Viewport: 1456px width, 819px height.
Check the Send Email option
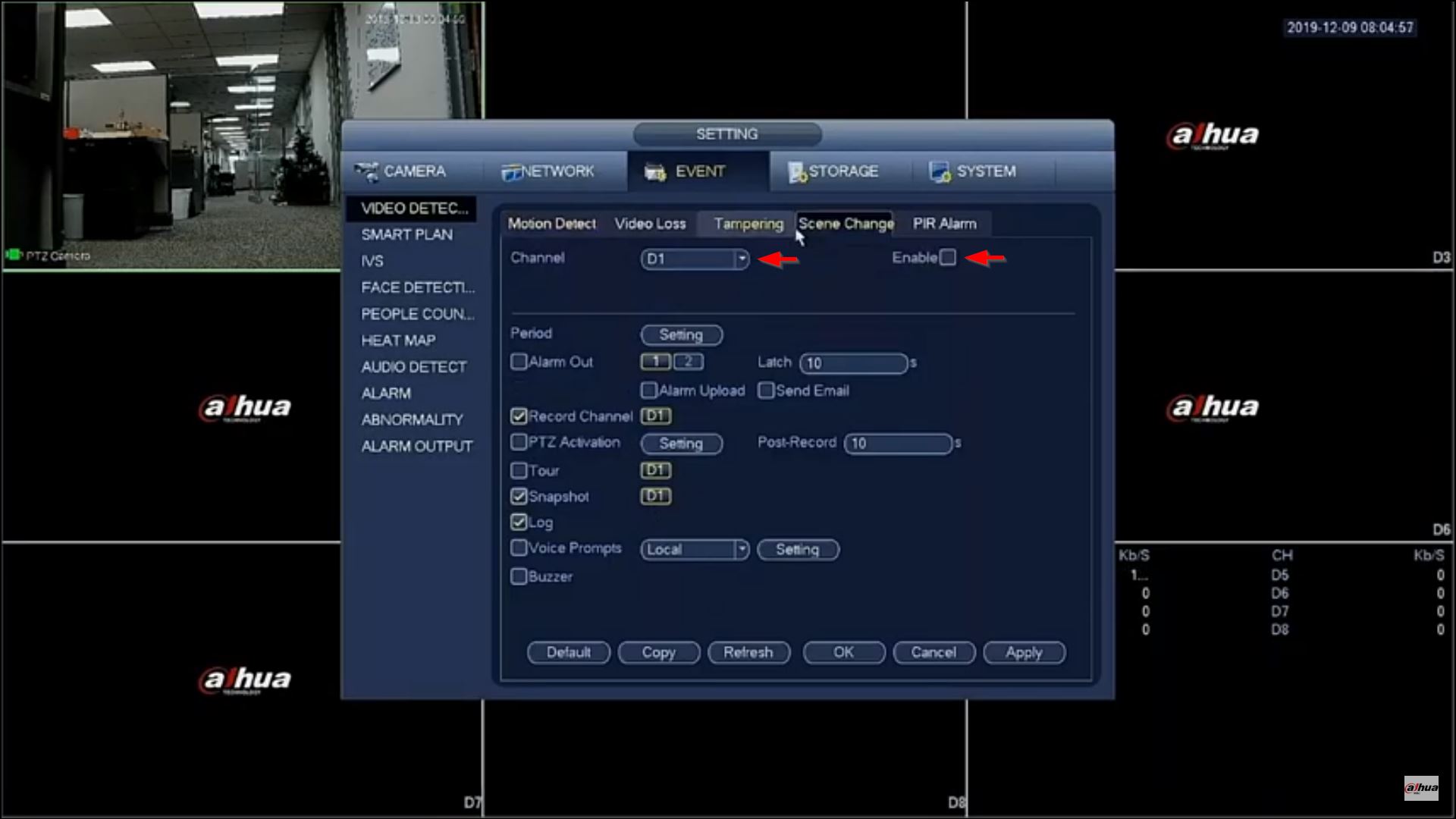pos(766,391)
